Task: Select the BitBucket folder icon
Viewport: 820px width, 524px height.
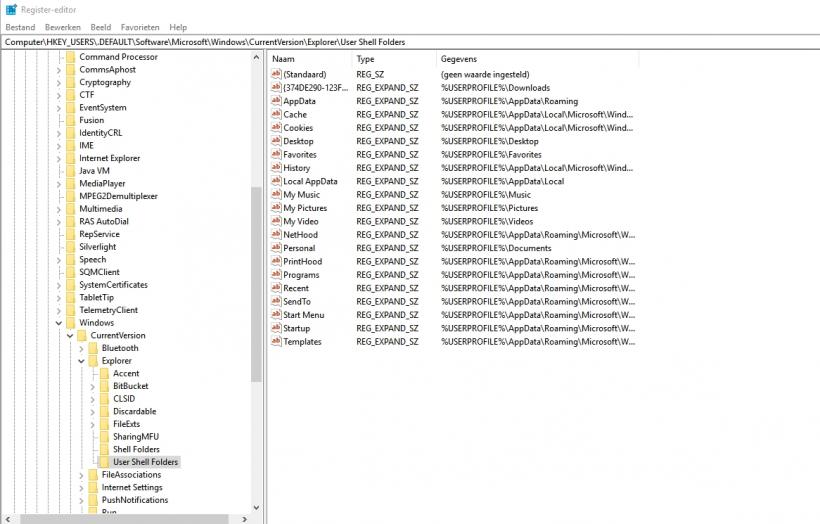Action: point(104,386)
